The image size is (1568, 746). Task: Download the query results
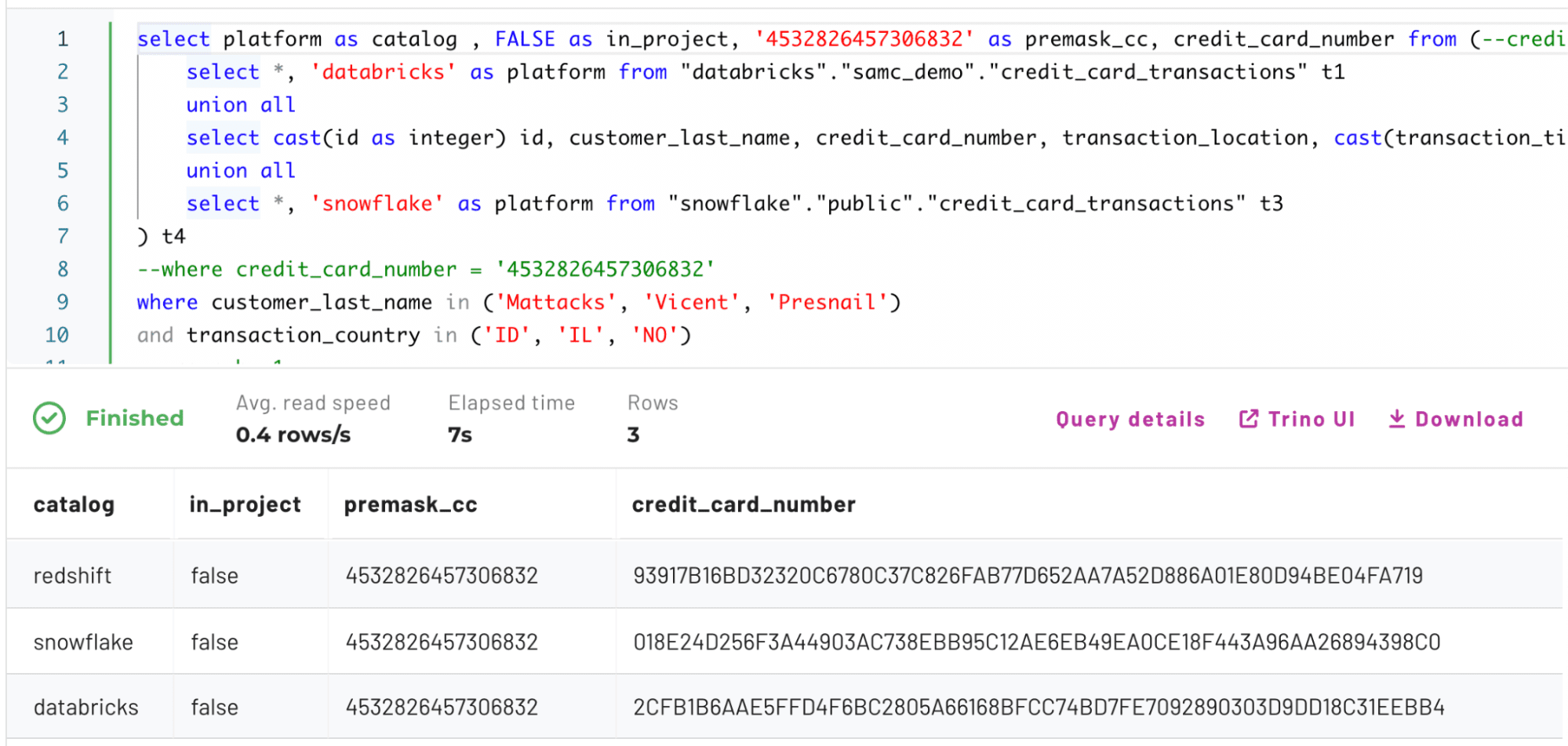coord(1456,419)
